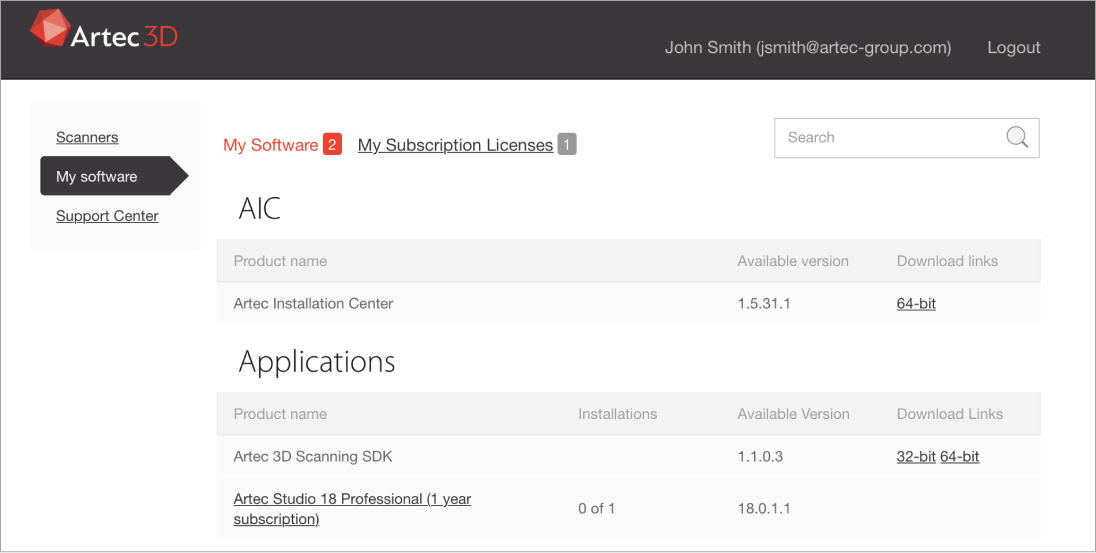
Task: Open the Support Center sidebar link
Action: [x=107, y=216]
